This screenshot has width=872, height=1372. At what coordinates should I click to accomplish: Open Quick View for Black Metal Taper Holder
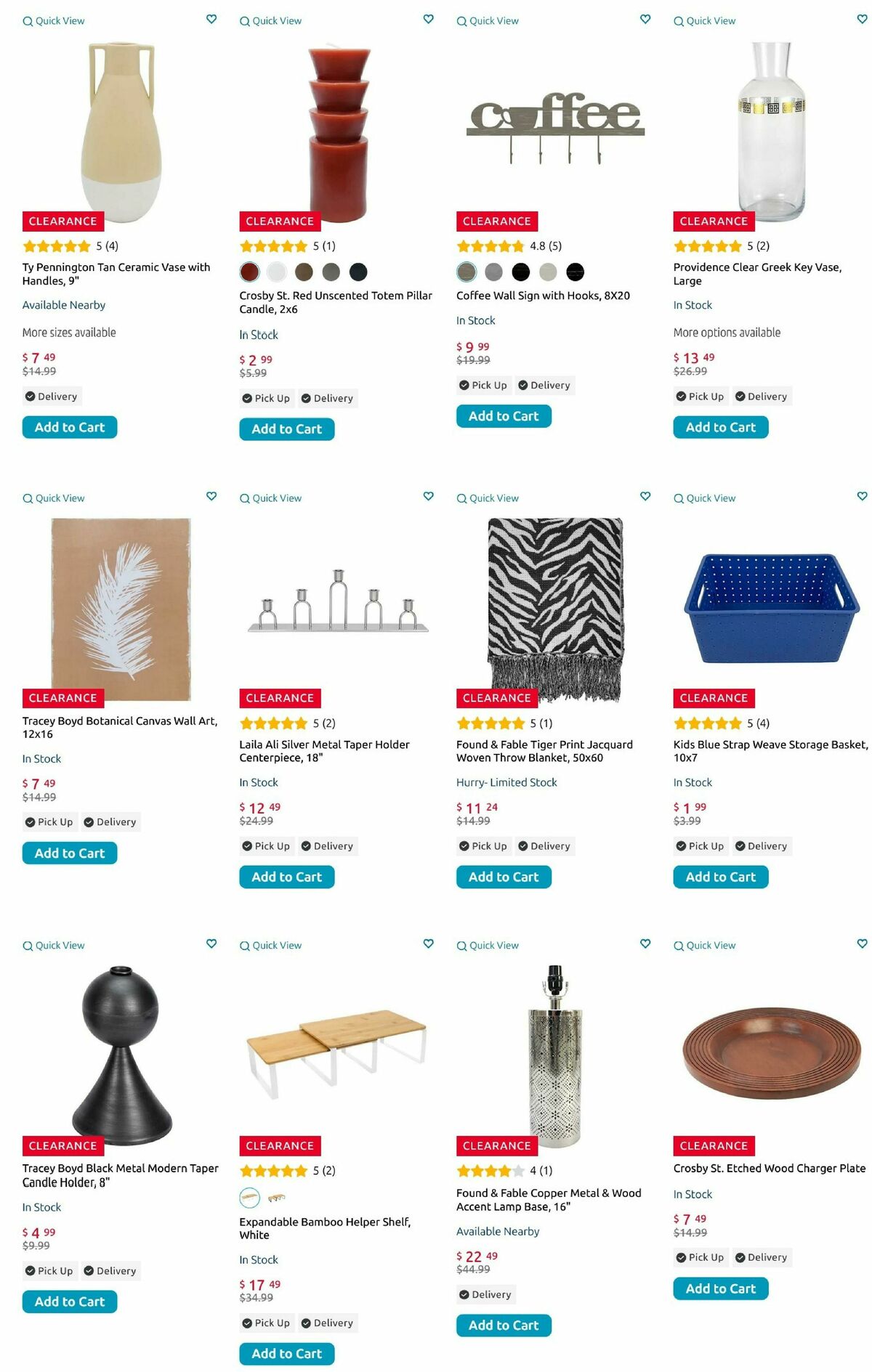[x=54, y=946]
